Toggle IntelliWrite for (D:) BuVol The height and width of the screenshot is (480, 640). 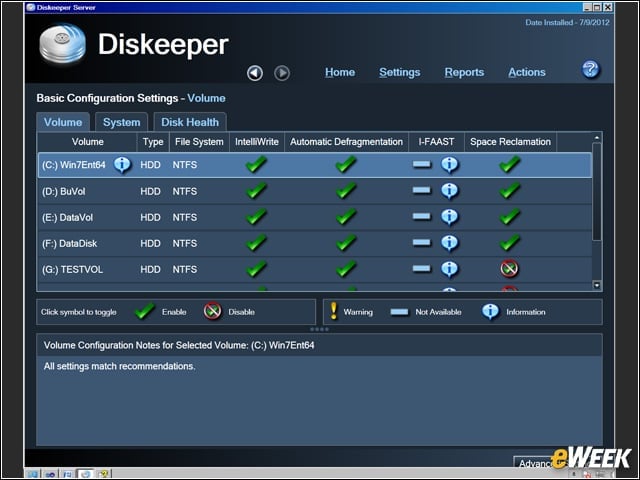pos(256,190)
